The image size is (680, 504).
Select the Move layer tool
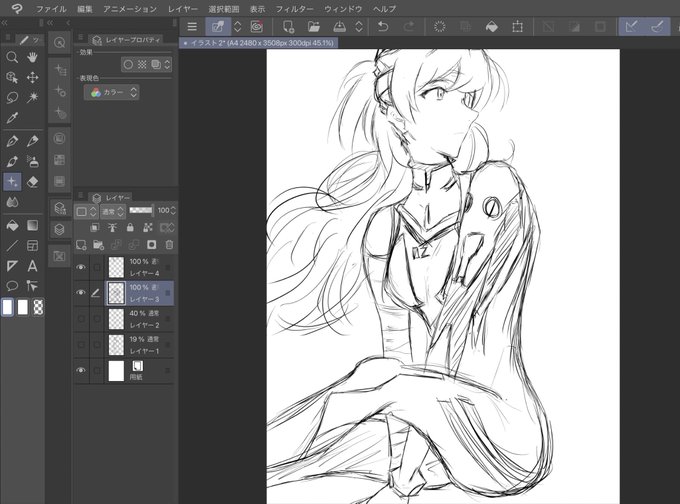click(x=33, y=78)
